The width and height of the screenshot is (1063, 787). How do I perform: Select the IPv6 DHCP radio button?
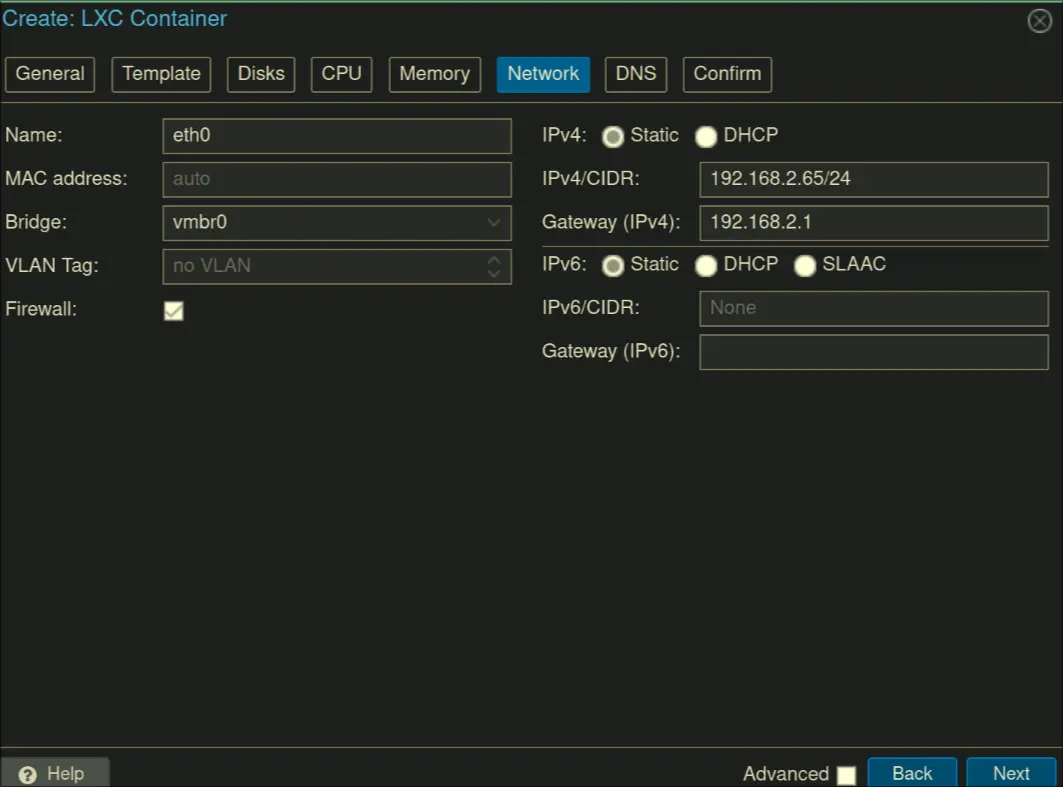[x=706, y=265]
